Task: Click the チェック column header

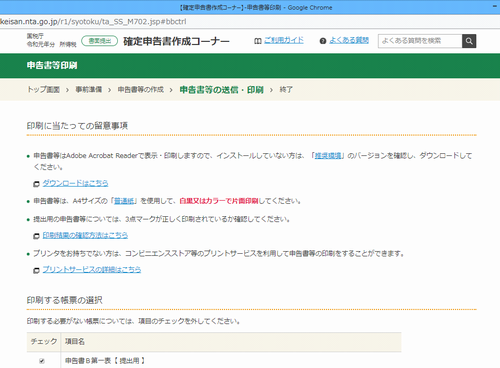Action: [44, 341]
